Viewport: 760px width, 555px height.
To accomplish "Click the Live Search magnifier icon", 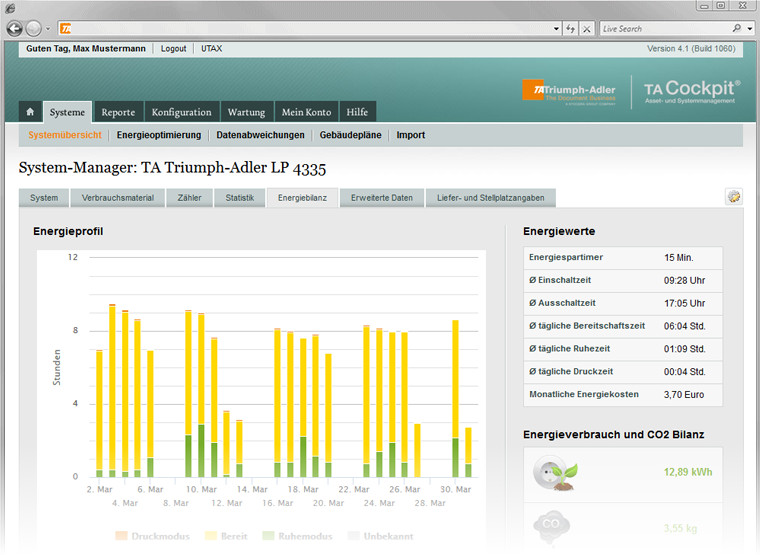I will coord(737,29).
